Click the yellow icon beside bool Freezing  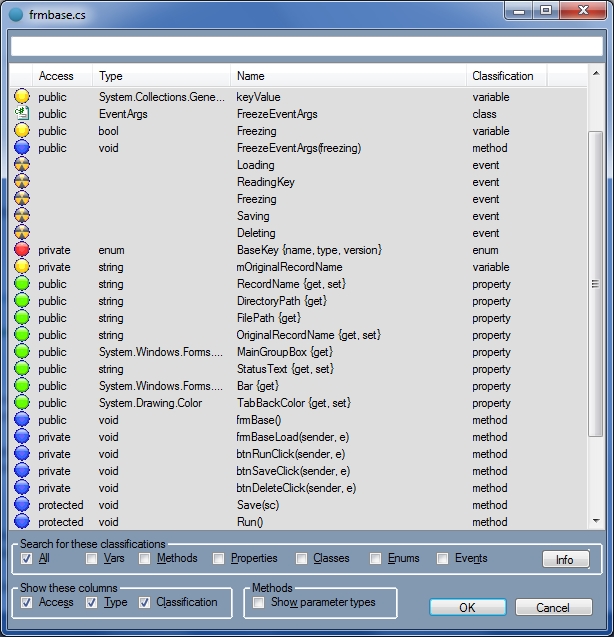(x=22, y=131)
